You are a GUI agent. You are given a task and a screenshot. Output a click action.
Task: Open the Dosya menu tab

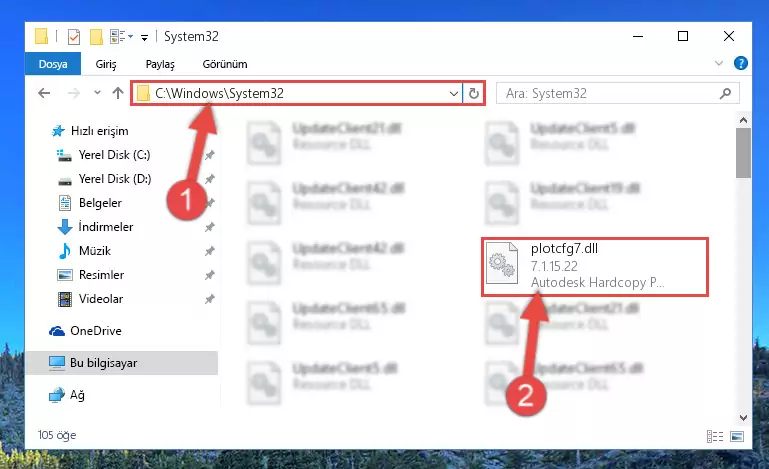pyautogui.click(x=53, y=64)
